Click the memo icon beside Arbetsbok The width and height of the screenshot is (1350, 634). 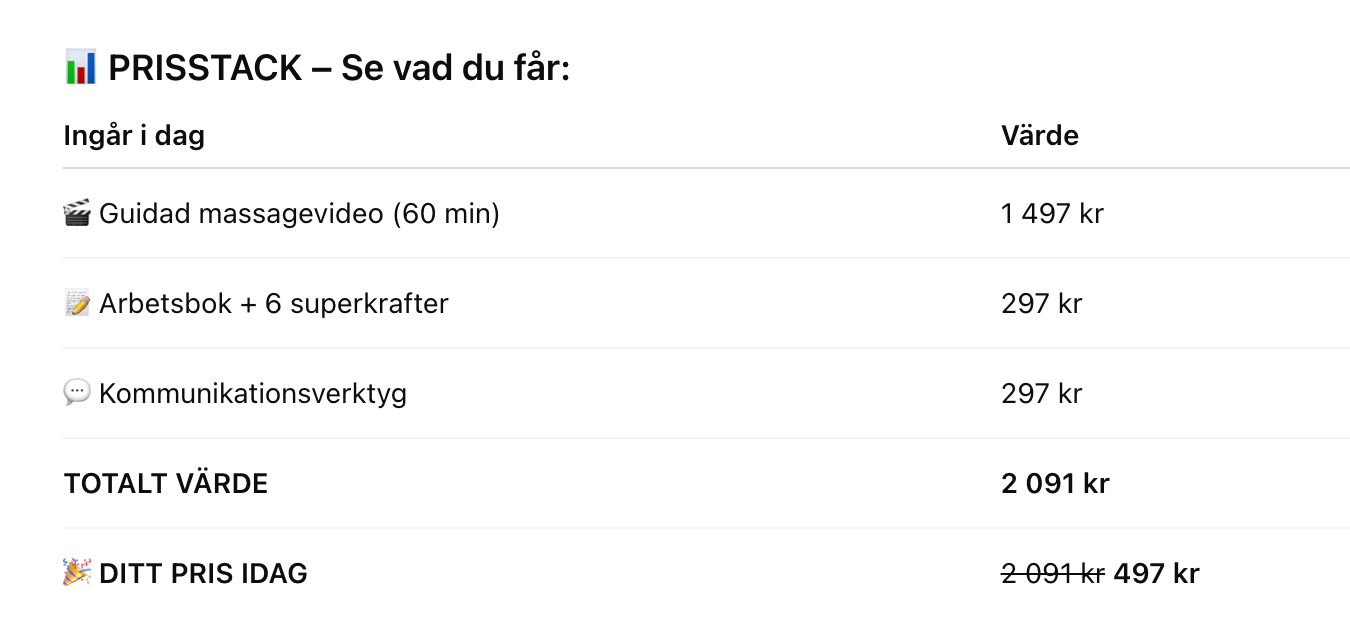(77, 304)
